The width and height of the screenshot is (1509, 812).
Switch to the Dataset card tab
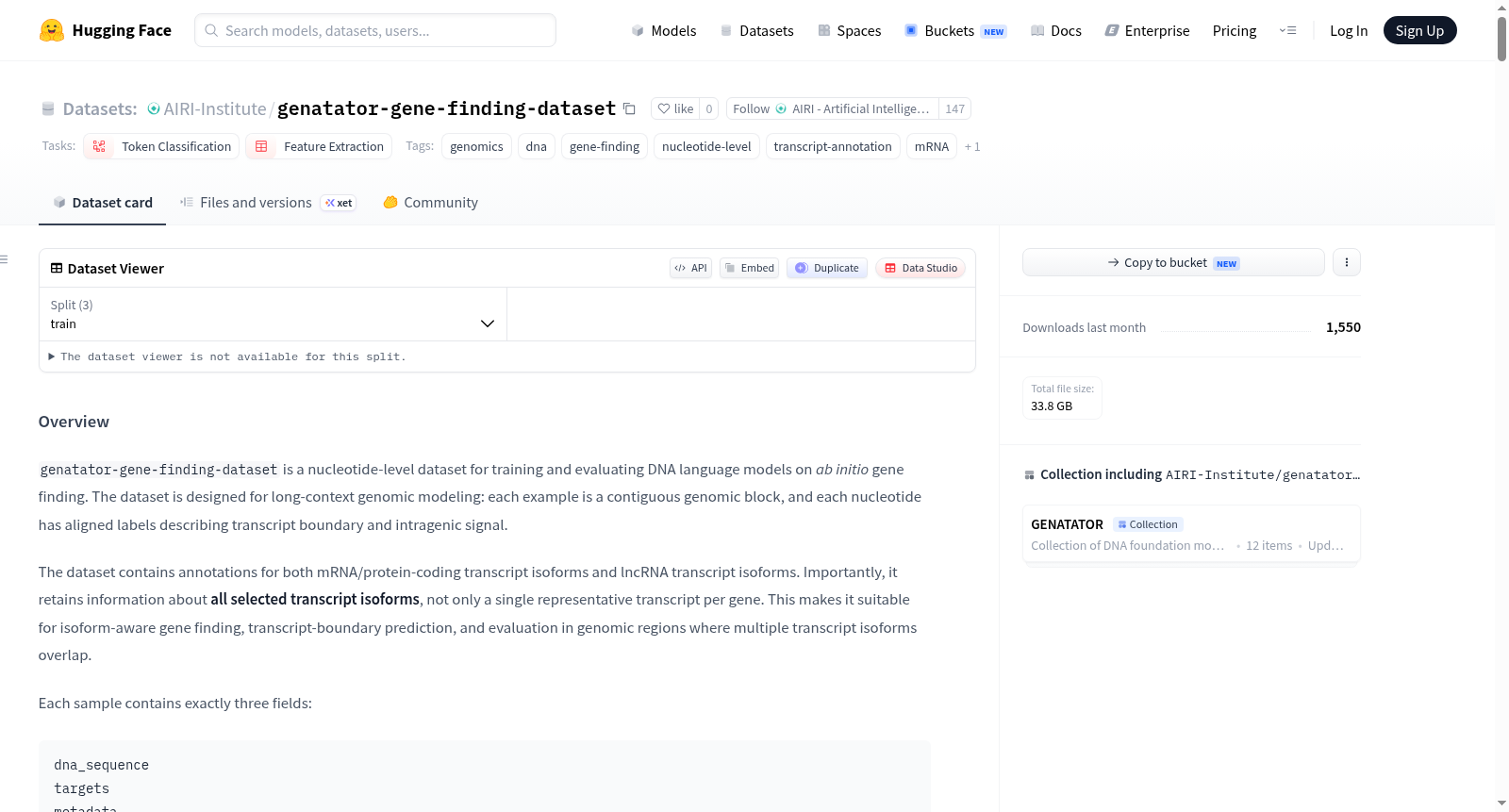[102, 202]
